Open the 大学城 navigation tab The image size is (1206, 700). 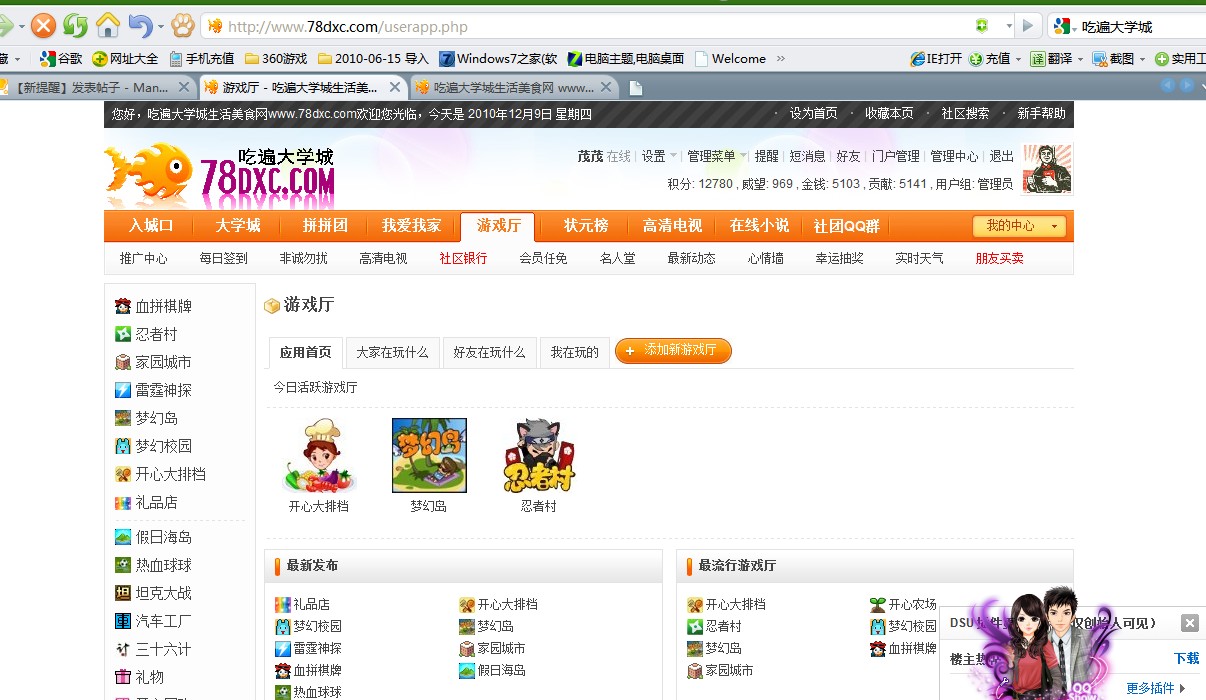pos(238,226)
